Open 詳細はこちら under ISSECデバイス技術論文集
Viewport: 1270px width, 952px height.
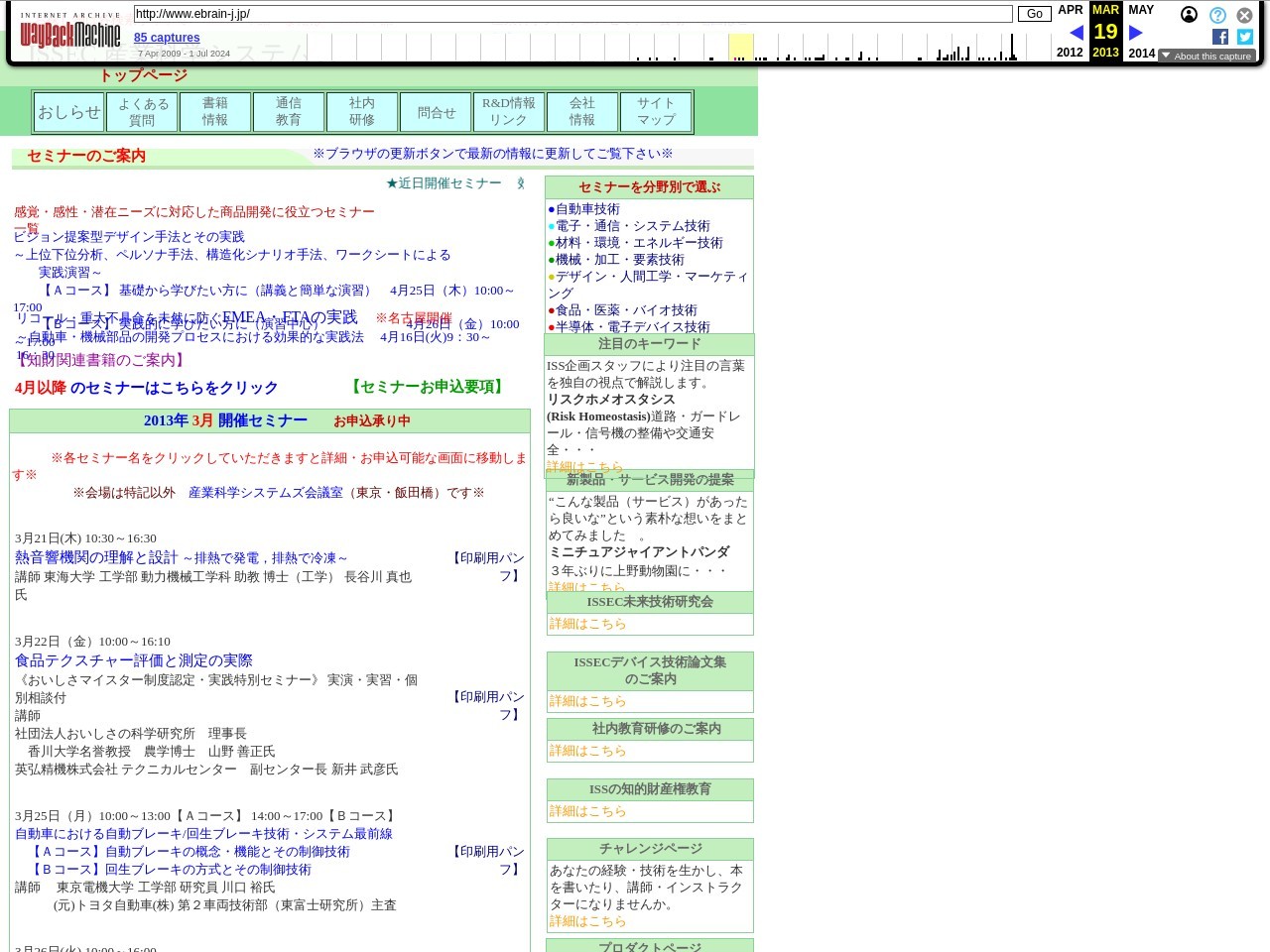[x=587, y=701]
